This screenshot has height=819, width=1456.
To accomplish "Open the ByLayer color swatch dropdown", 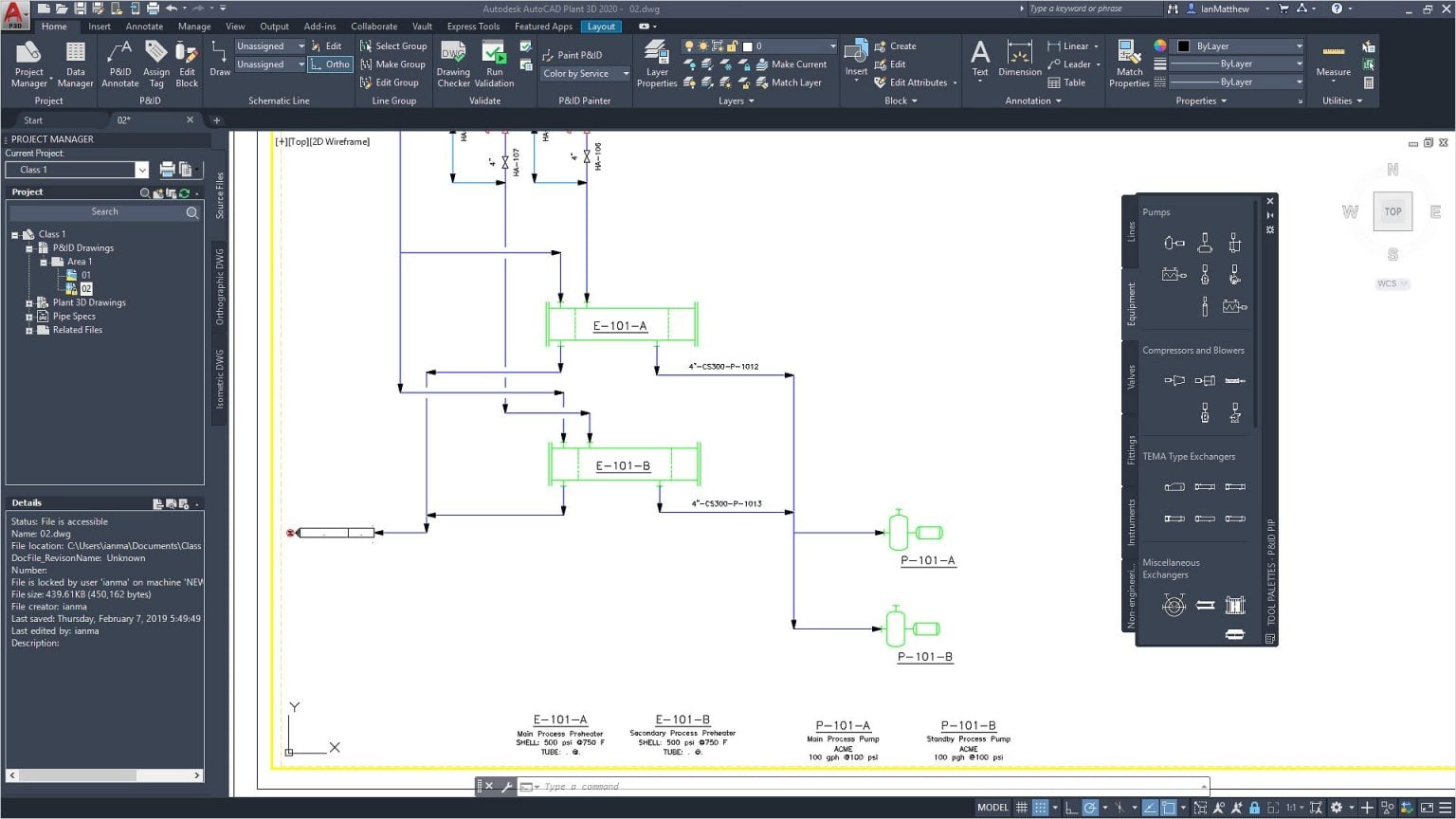I will tap(1300, 45).
